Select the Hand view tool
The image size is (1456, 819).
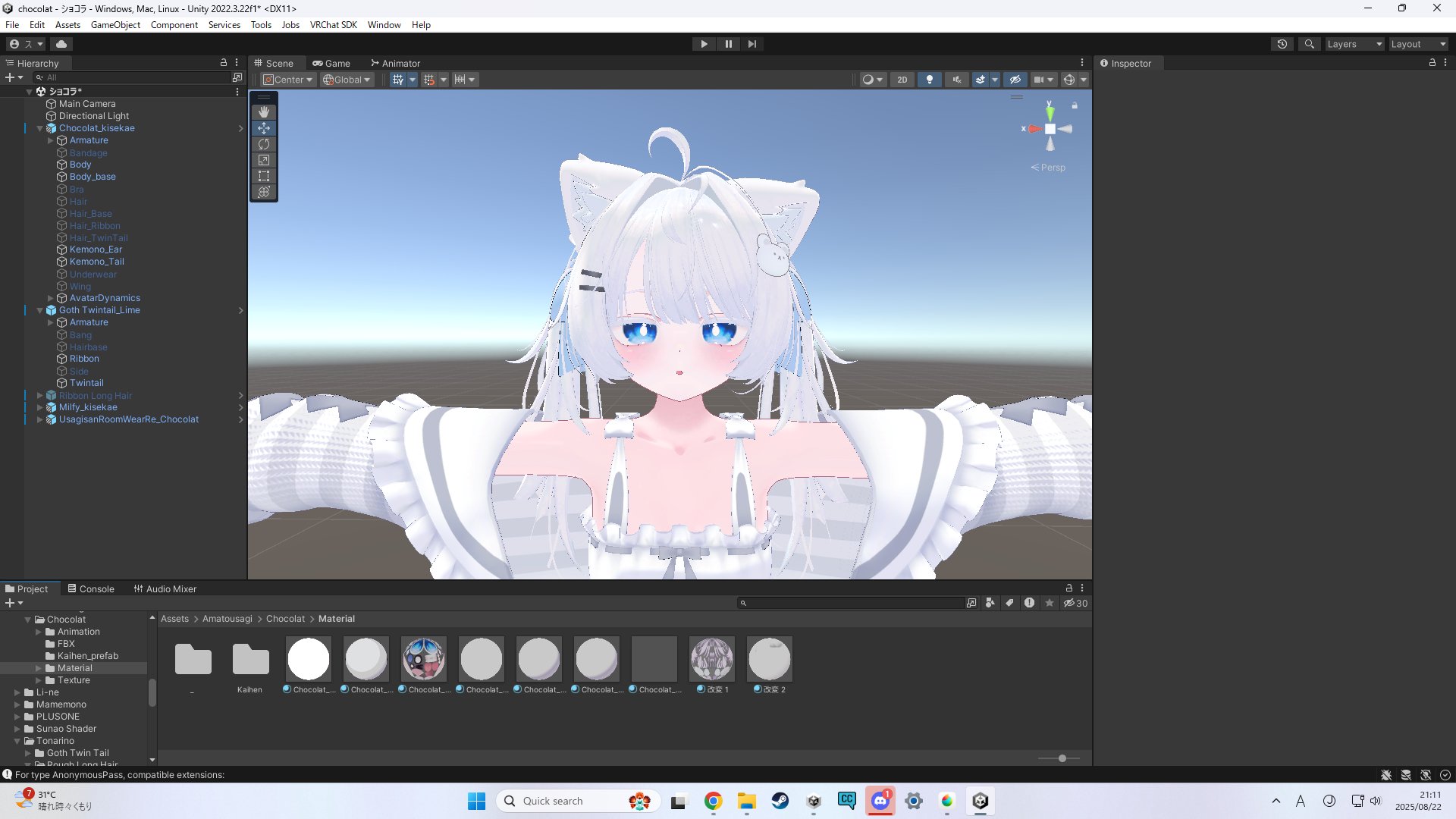click(x=264, y=112)
